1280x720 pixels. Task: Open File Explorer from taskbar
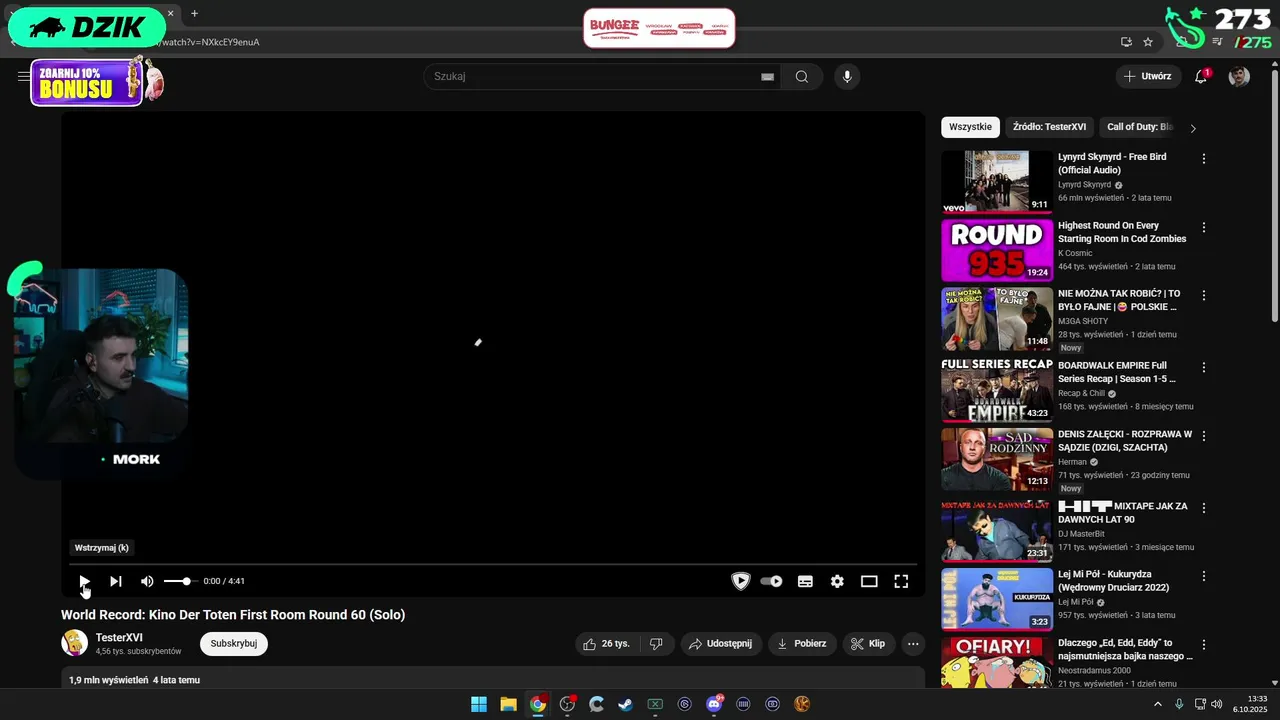tap(508, 704)
